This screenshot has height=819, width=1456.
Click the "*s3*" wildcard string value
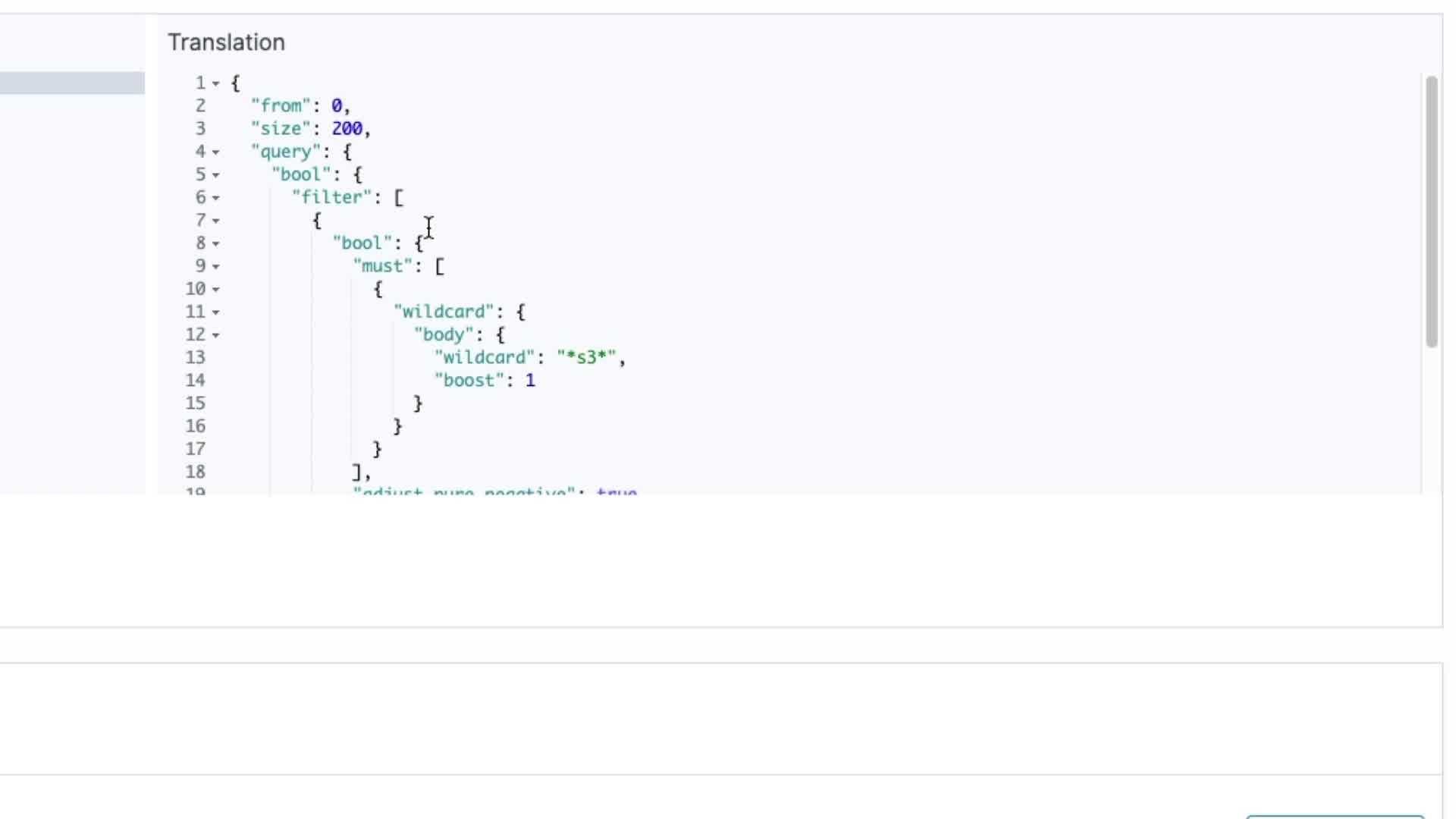click(x=586, y=357)
